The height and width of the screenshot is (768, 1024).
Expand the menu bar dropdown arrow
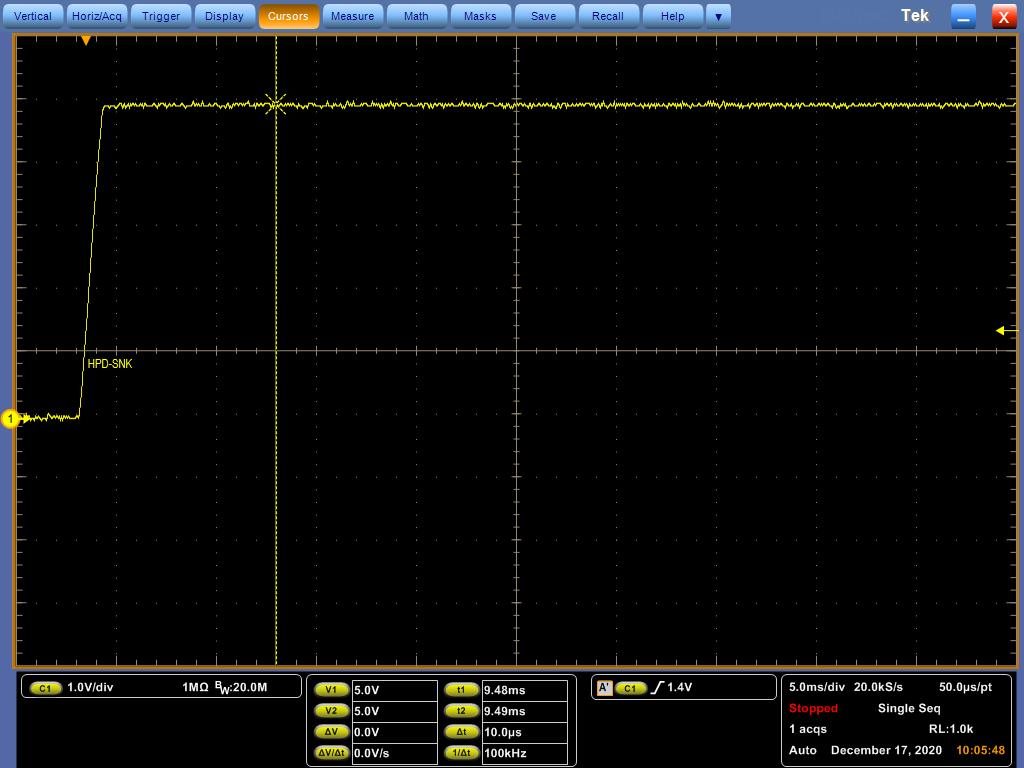718,16
